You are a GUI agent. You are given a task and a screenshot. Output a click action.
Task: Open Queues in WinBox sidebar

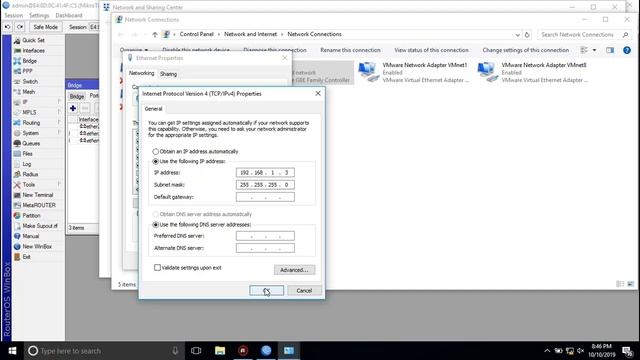pyautogui.click(x=31, y=143)
